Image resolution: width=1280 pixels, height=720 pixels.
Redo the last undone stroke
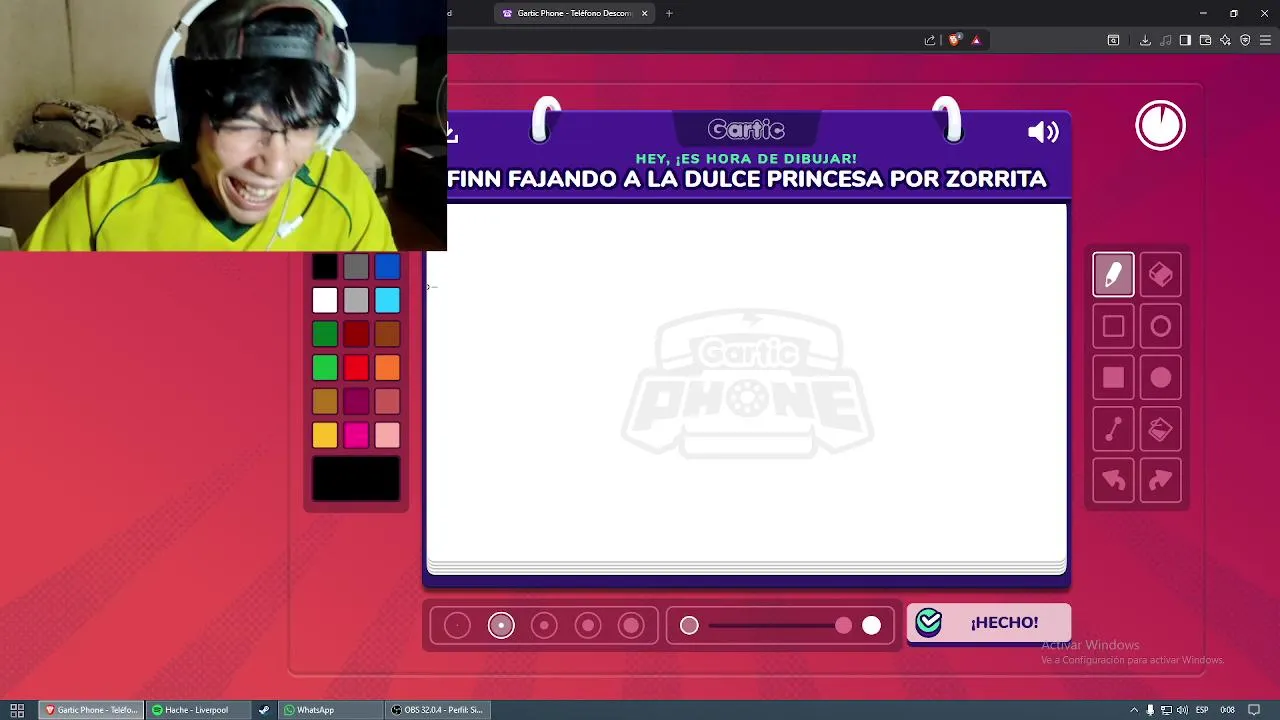[1160, 481]
